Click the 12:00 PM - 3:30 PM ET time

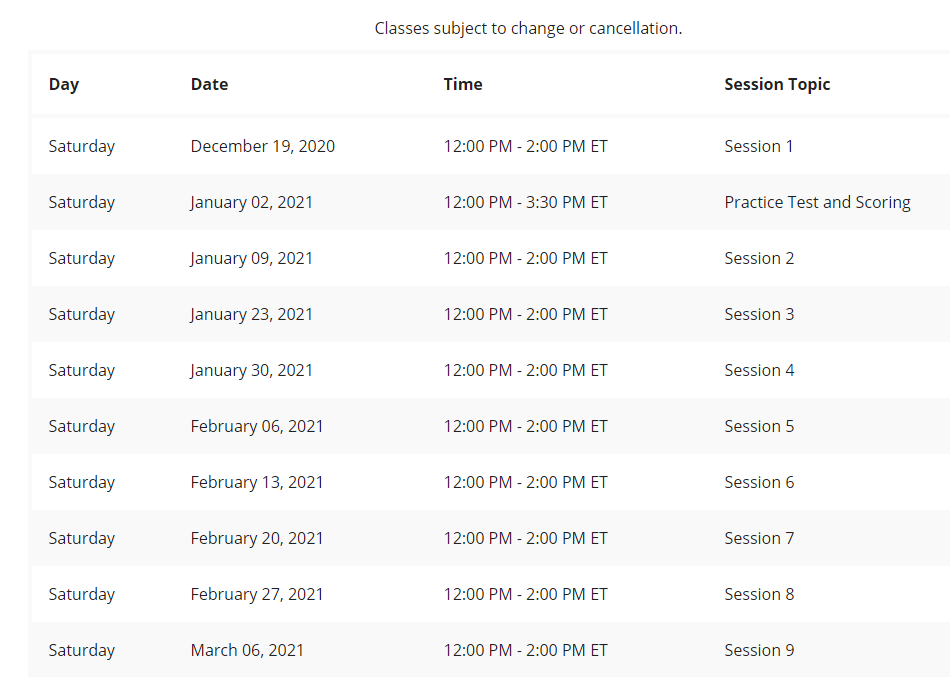525,202
